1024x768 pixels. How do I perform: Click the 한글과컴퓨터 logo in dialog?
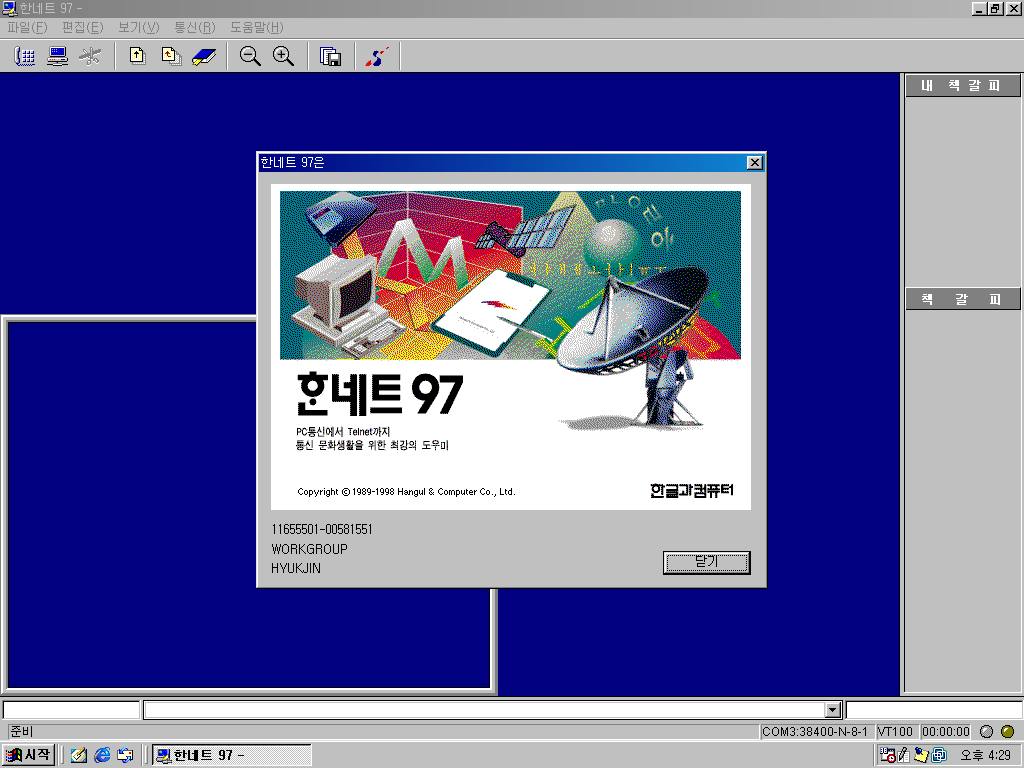pyautogui.click(x=692, y=490)
